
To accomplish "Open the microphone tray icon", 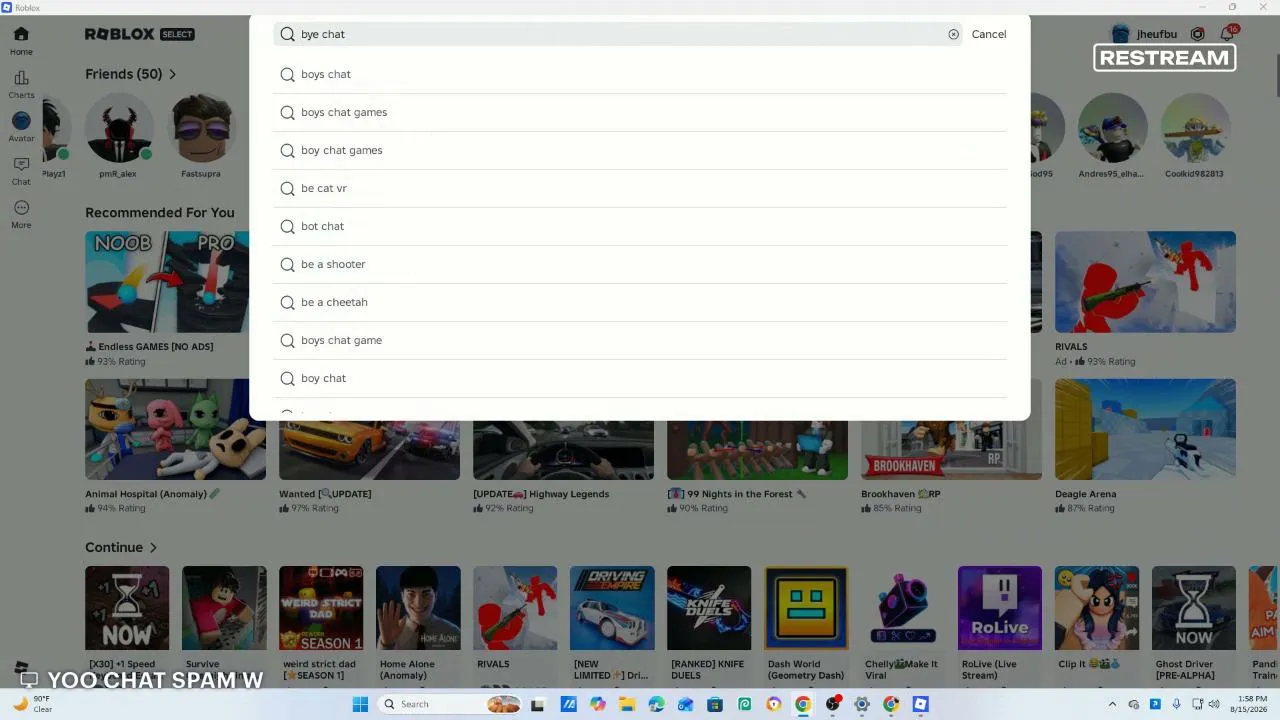I will tap(1176, 704).
